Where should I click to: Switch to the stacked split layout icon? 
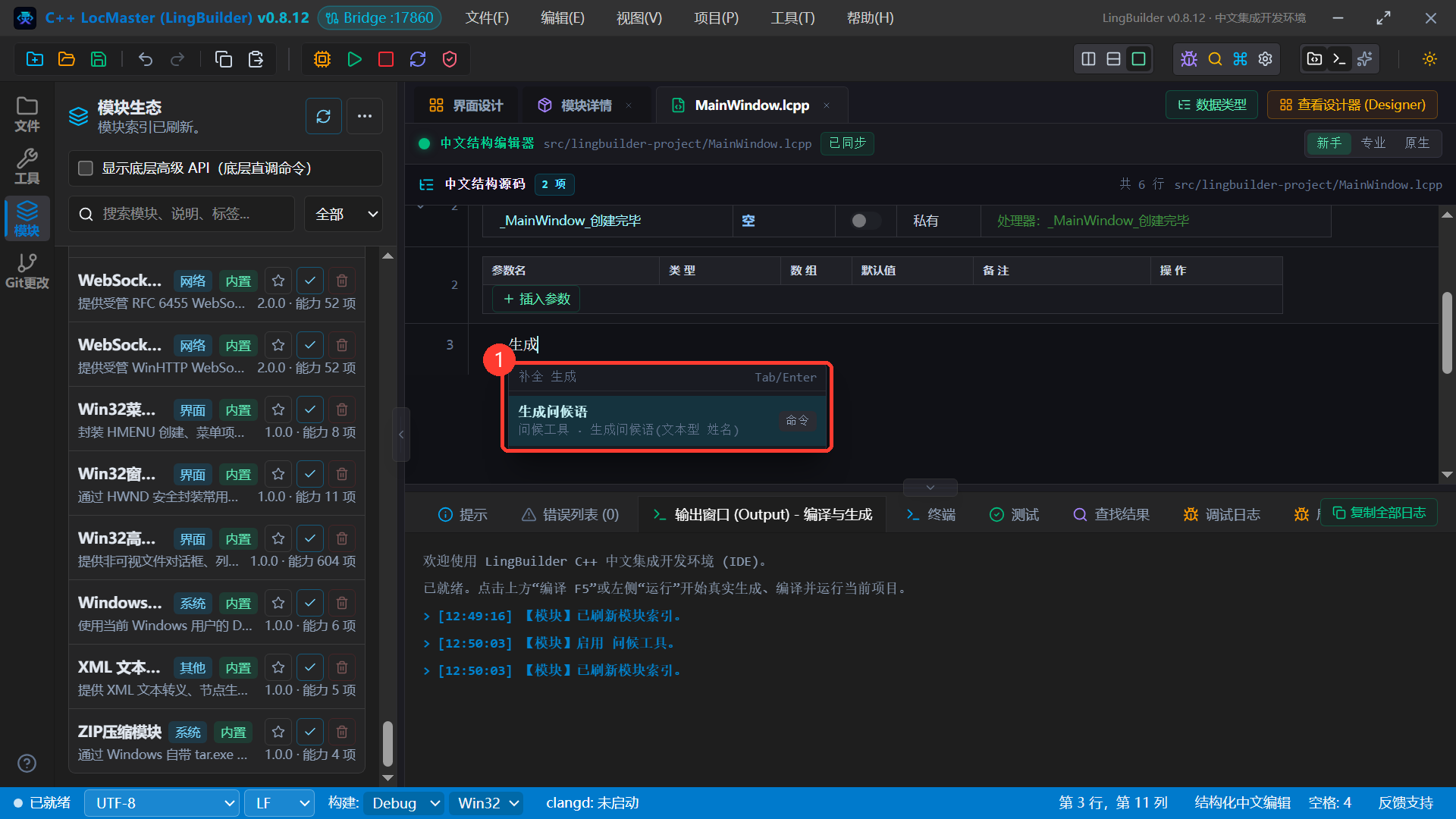tap(1113, 59)
